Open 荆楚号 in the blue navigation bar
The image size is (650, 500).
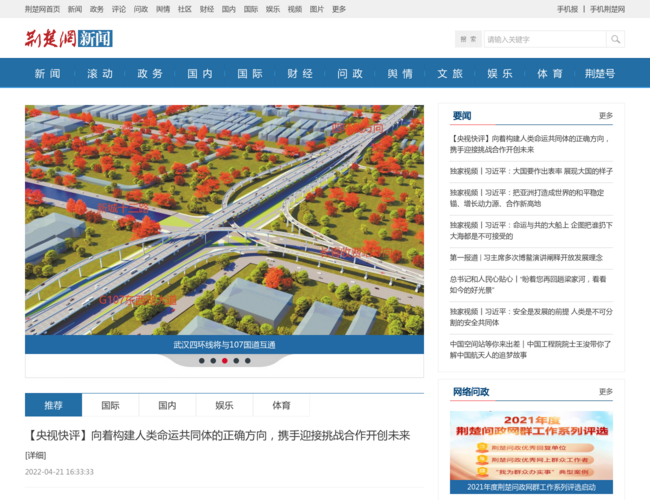click(599, 73)
